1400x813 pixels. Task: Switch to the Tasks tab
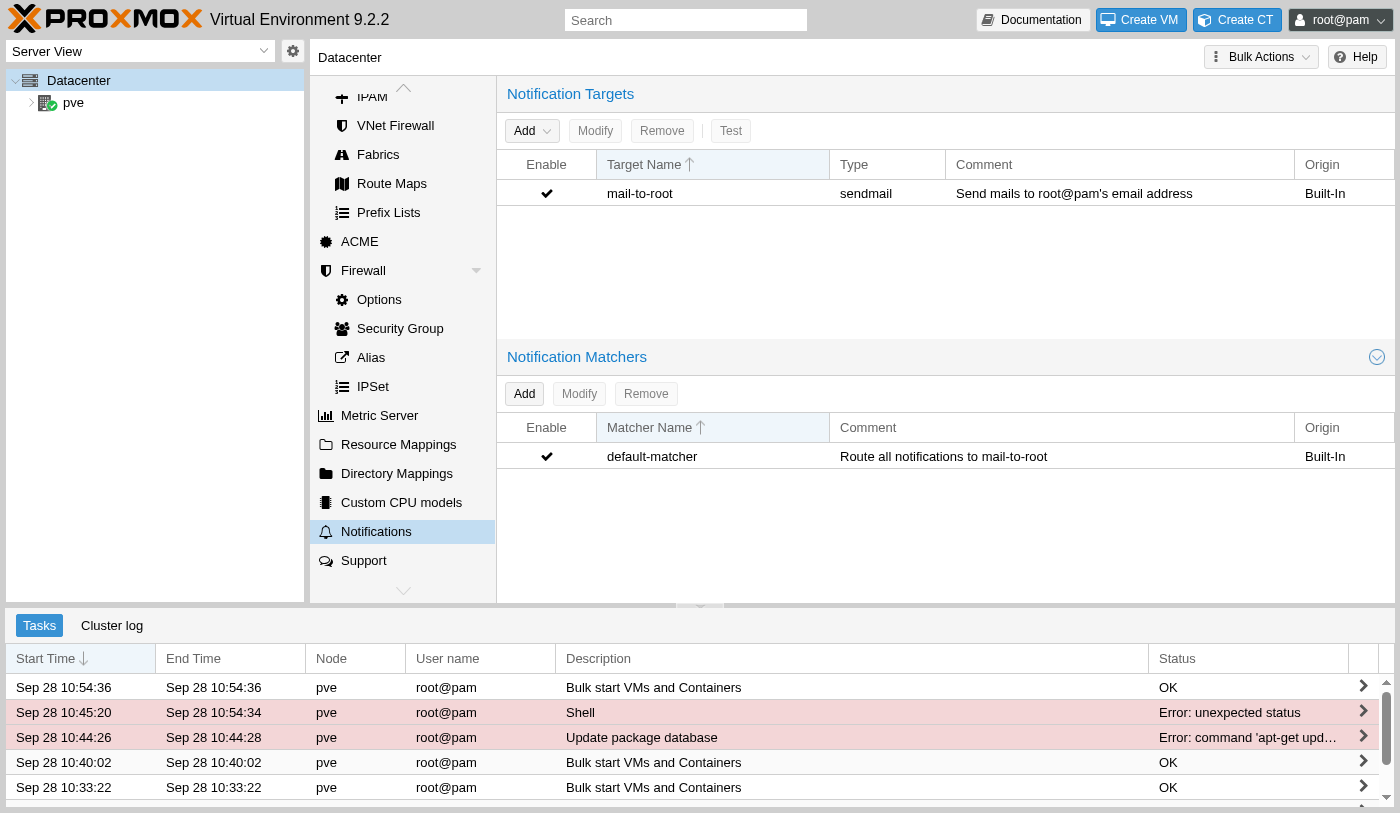39,626
